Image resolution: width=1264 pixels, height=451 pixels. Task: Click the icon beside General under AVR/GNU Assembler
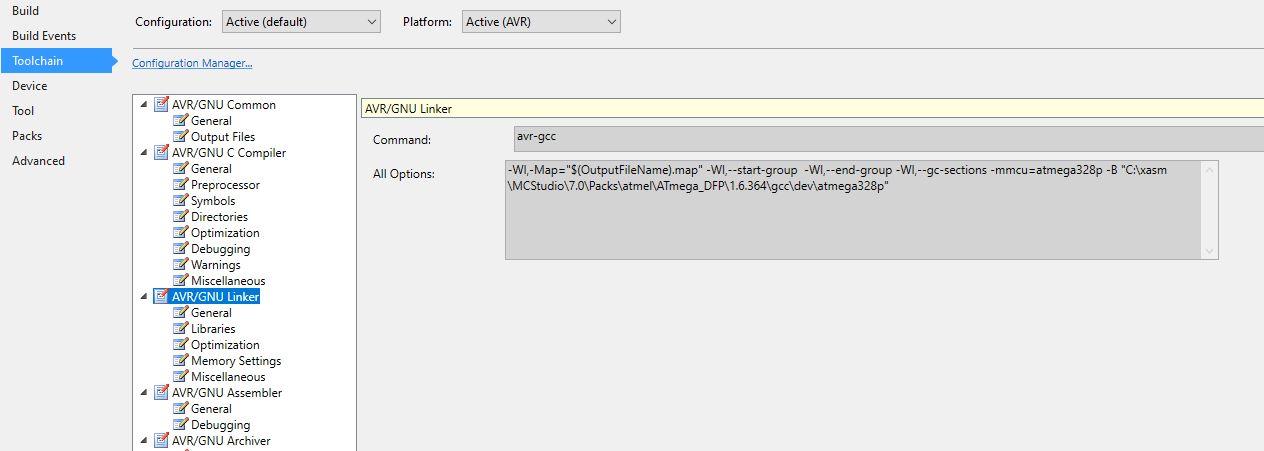pyautogui.click(x=181, y=409)
